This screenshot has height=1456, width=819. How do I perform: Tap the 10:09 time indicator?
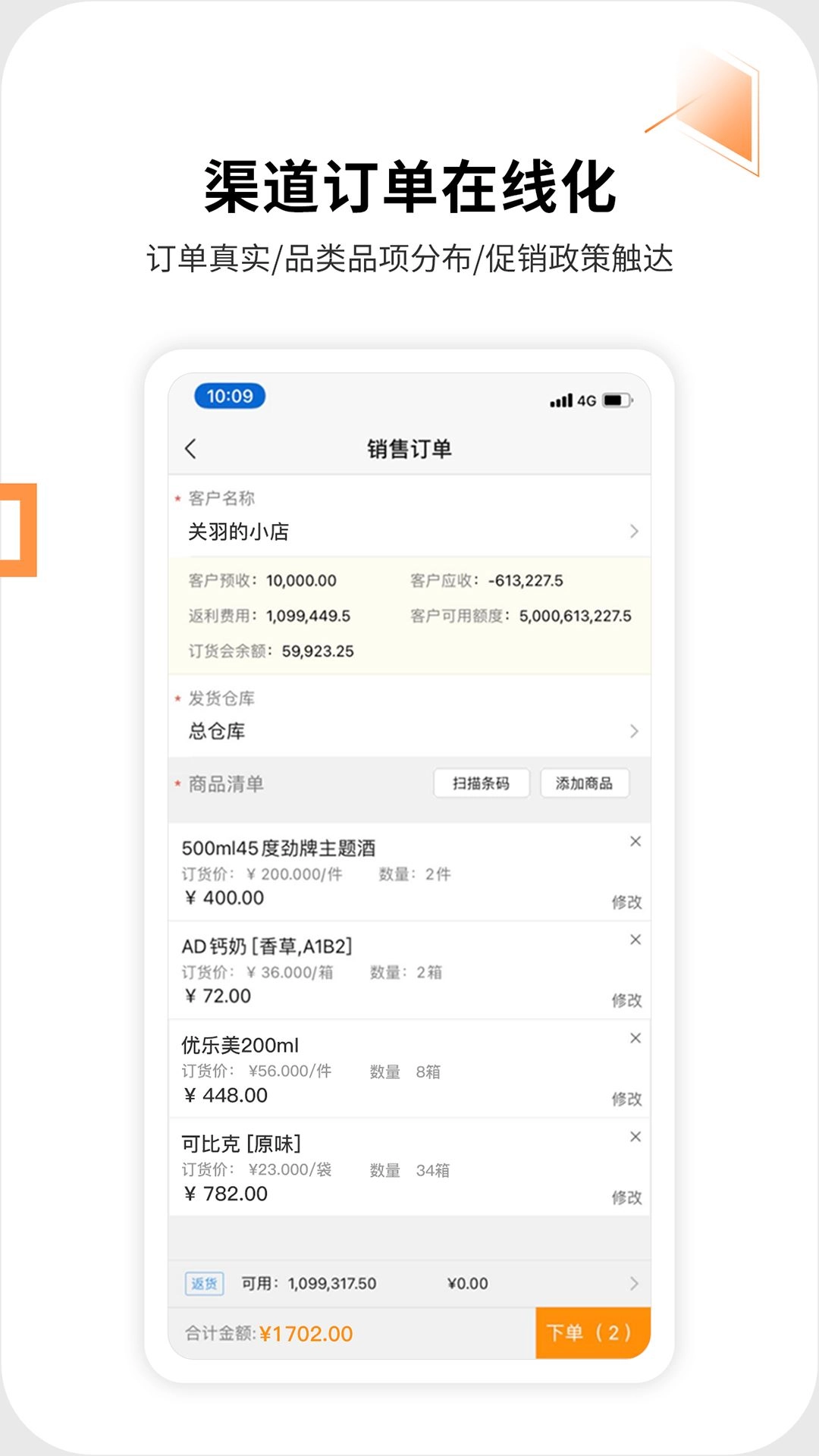[230, 396]
